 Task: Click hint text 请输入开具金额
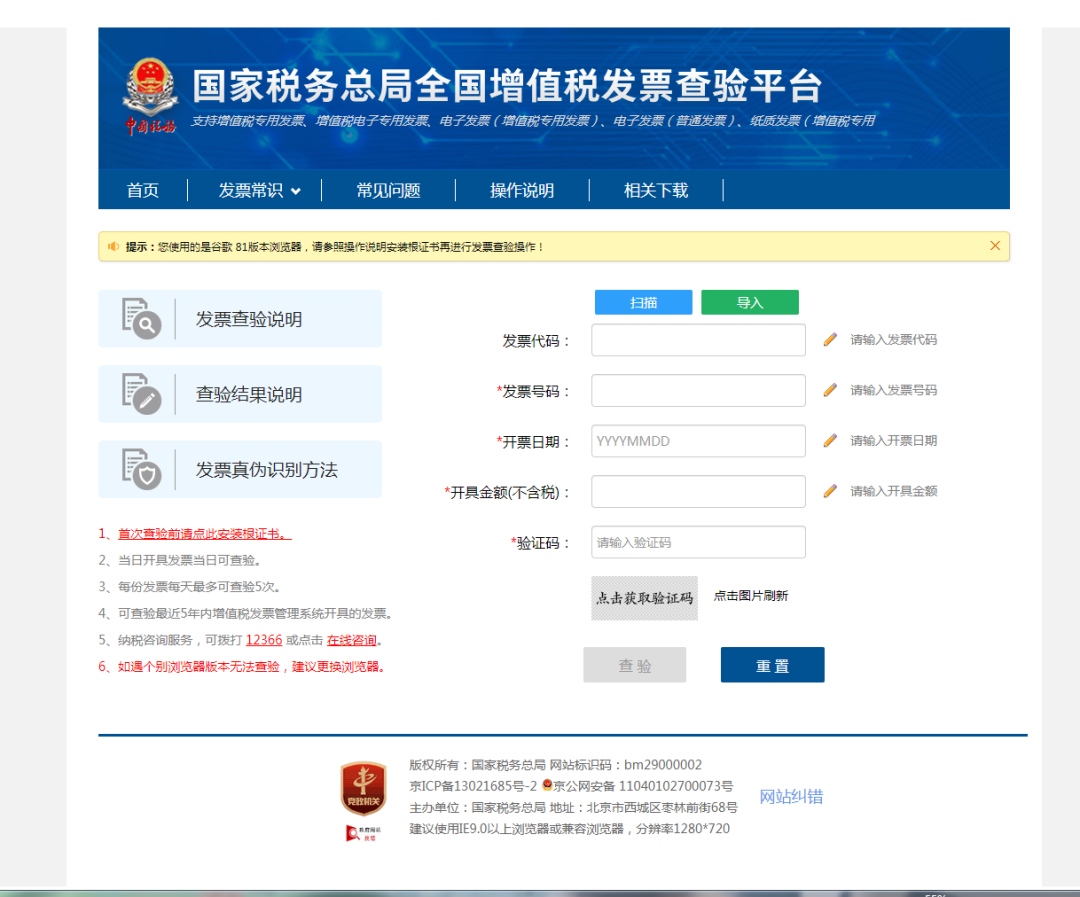[893, 491]
